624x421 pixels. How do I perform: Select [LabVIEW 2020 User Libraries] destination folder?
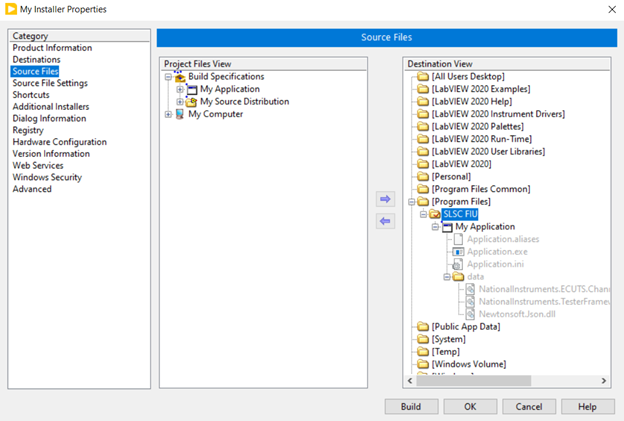[x=488, y=152]
